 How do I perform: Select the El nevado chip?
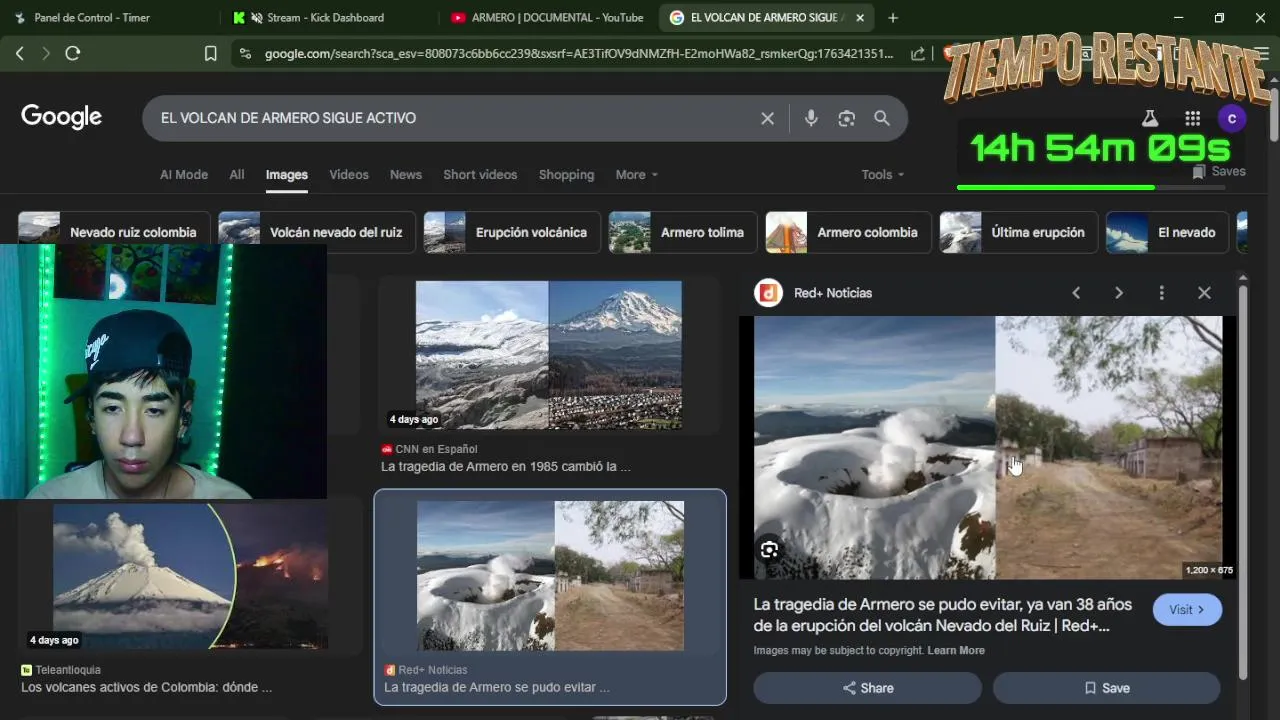coord(1167,232)
